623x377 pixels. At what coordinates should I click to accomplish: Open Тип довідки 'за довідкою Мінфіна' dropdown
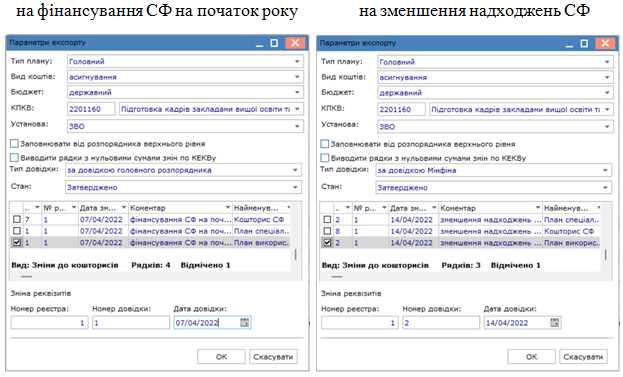tap(605, 170)
